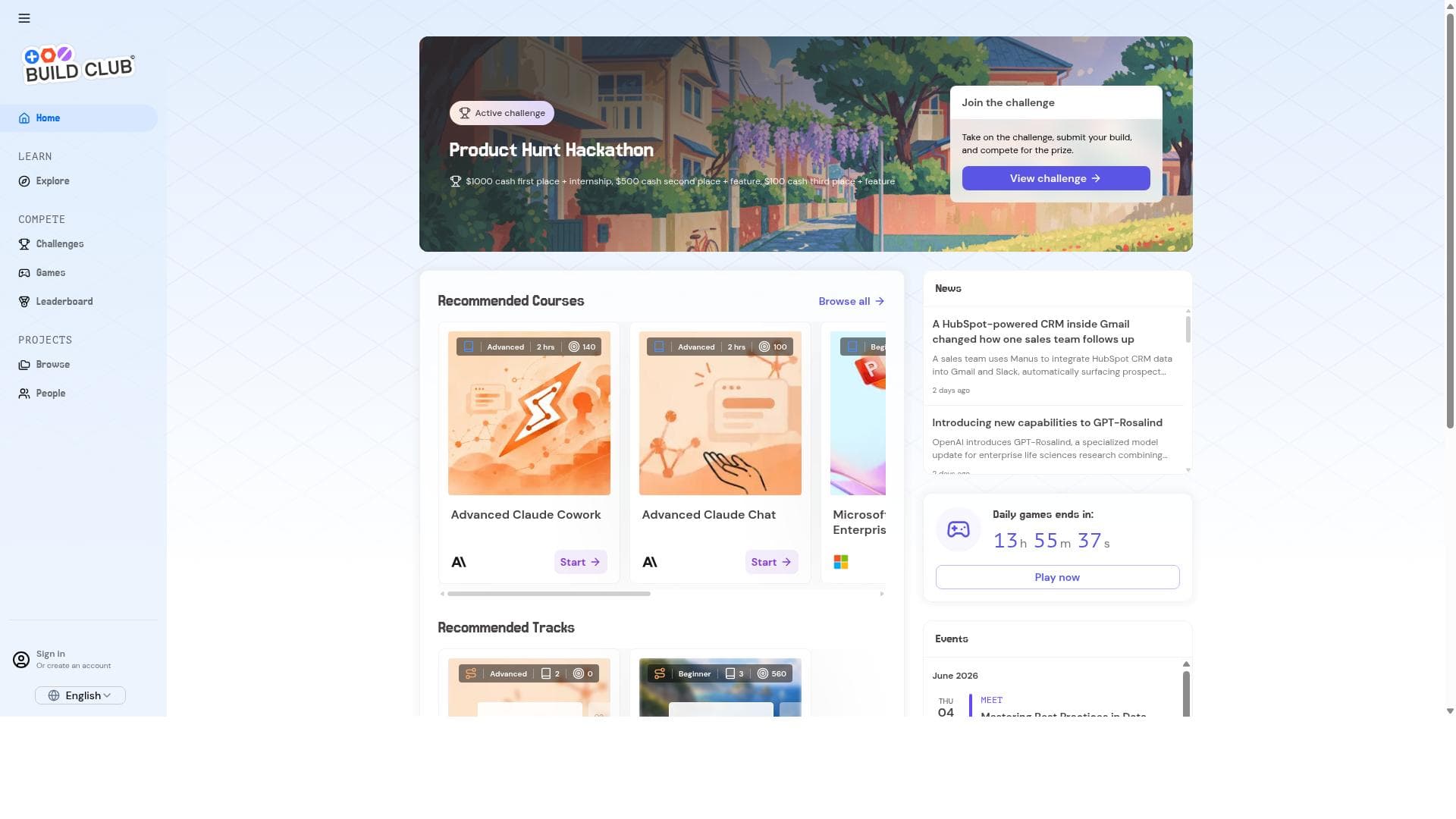Screen dimensions: 1456x819
Task: Click the Advanced Claude Chat course title
Action: [x=709, y=515]
